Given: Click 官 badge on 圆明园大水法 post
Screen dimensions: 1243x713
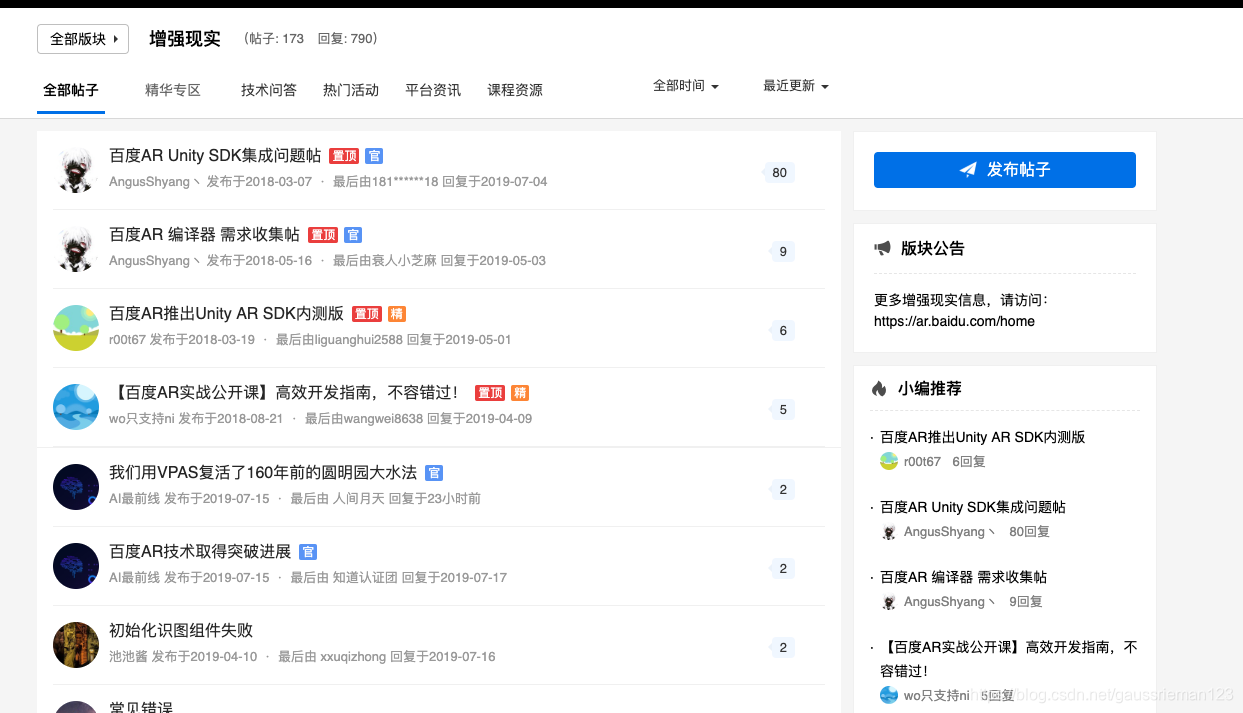Looking at the screenshot, I should [x=434, y=472].
